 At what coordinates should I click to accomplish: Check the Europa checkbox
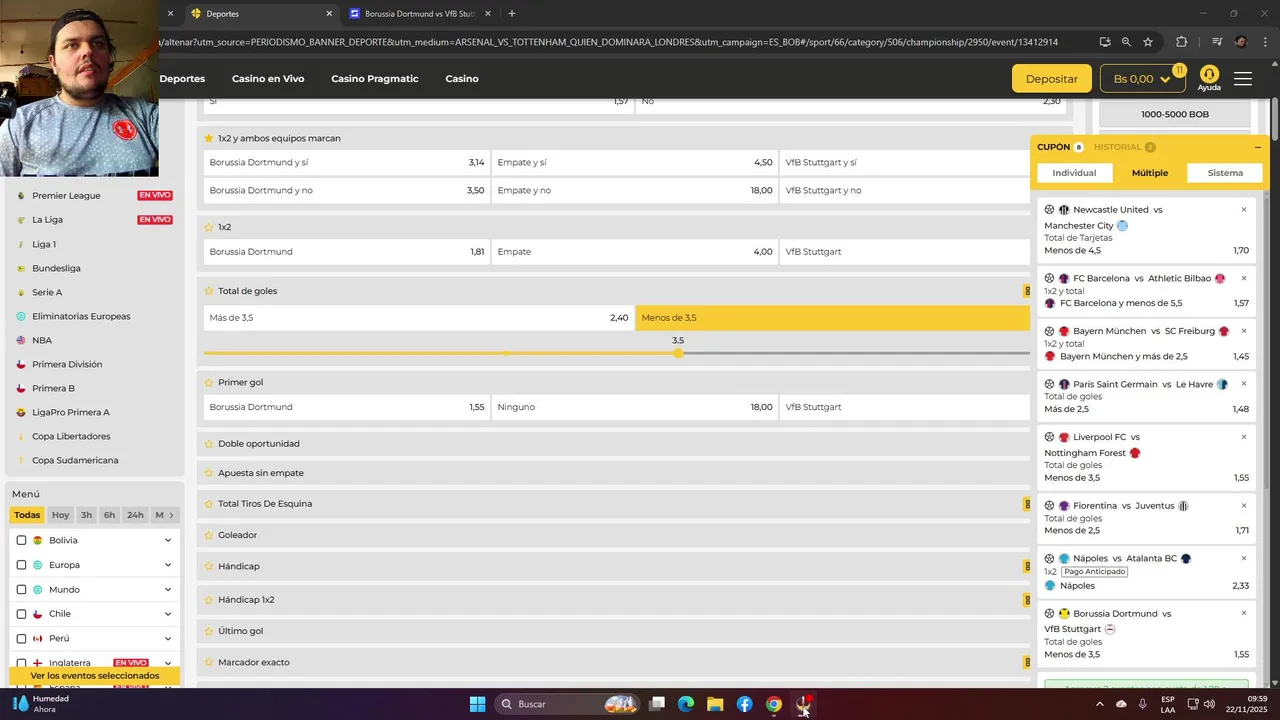tap(21, 565)
